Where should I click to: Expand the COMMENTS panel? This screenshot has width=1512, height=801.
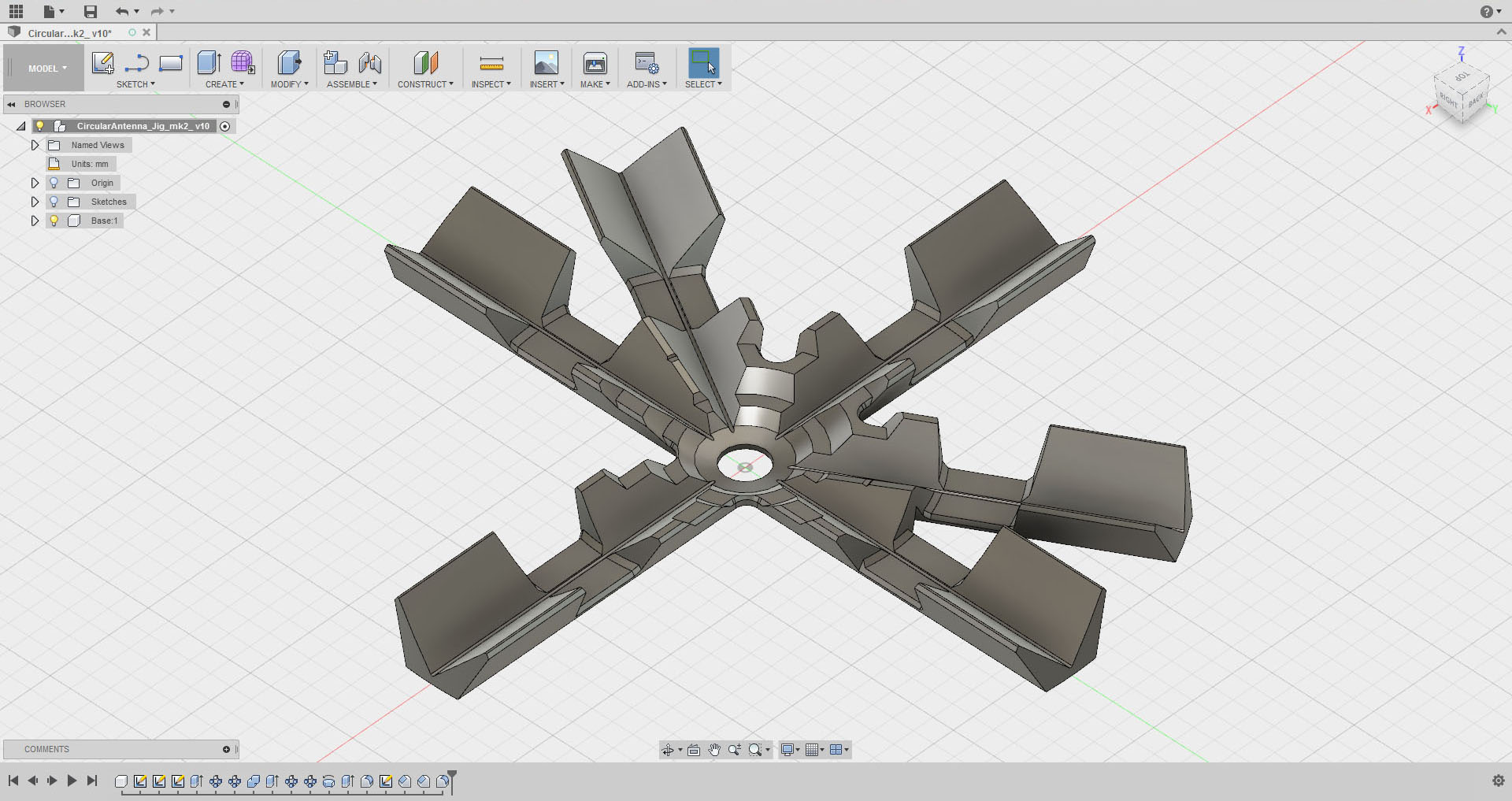[x=226, y=749]
